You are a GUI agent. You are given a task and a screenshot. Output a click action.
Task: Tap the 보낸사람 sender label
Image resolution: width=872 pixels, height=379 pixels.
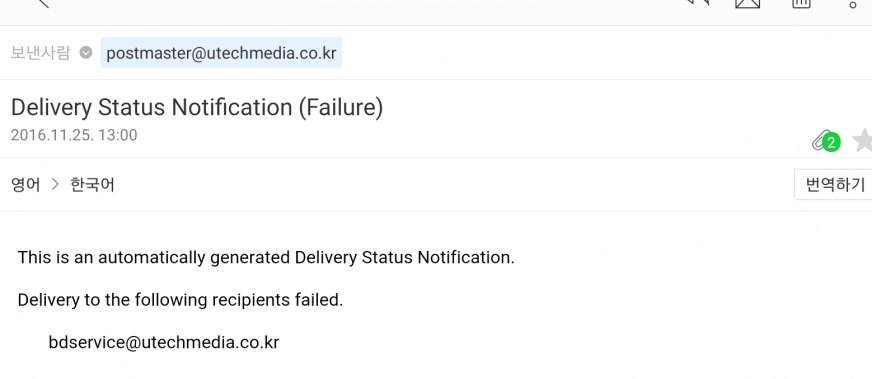(41, 53)
